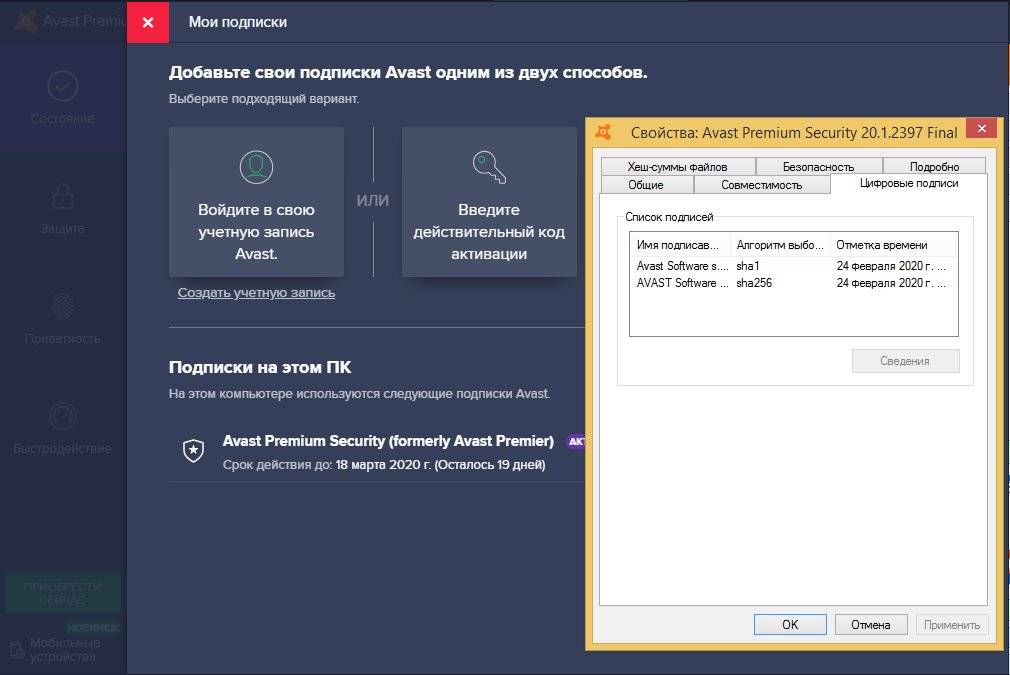Click the Имя подписавшего column header

680,245
